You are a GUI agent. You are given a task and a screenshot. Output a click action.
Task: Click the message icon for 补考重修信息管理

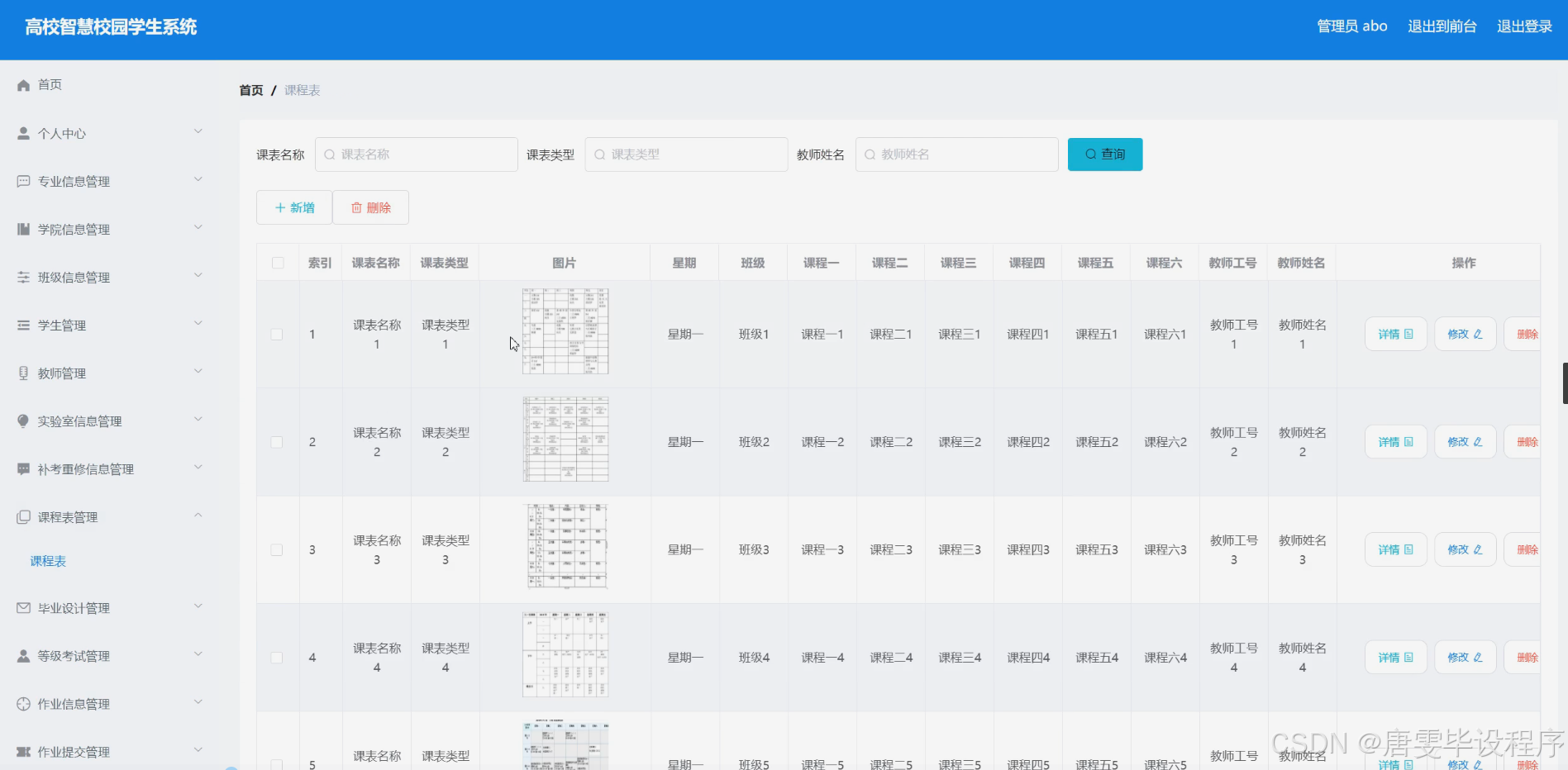pos(23,468)
